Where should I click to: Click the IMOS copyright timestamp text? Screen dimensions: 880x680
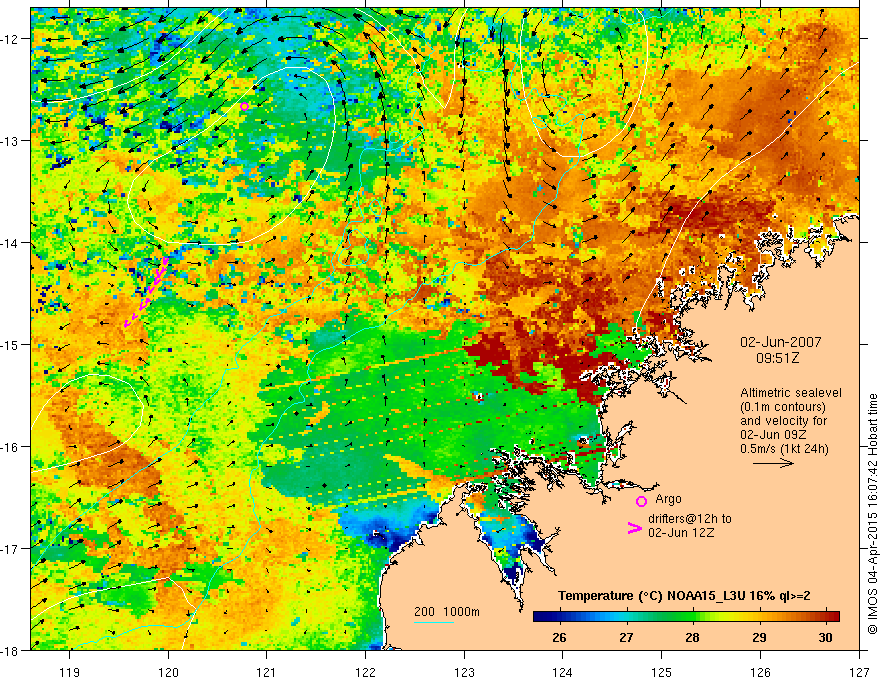pos(872,514)
